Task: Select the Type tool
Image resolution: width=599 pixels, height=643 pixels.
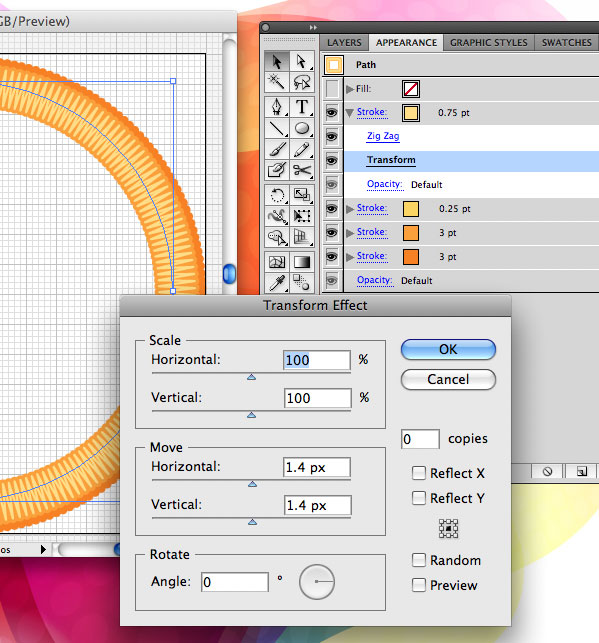Action: tap(302, 107)
